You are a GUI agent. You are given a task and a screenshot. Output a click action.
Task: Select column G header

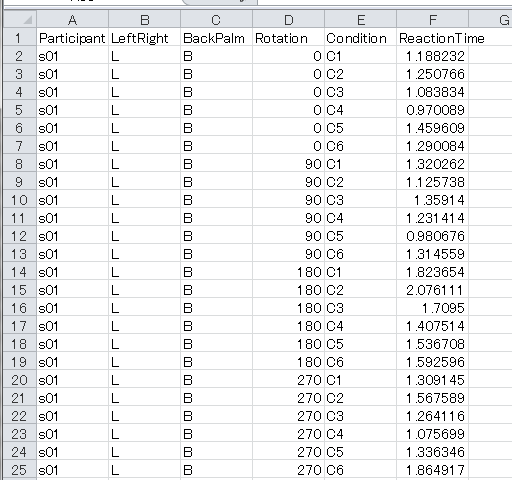(490, 20)
